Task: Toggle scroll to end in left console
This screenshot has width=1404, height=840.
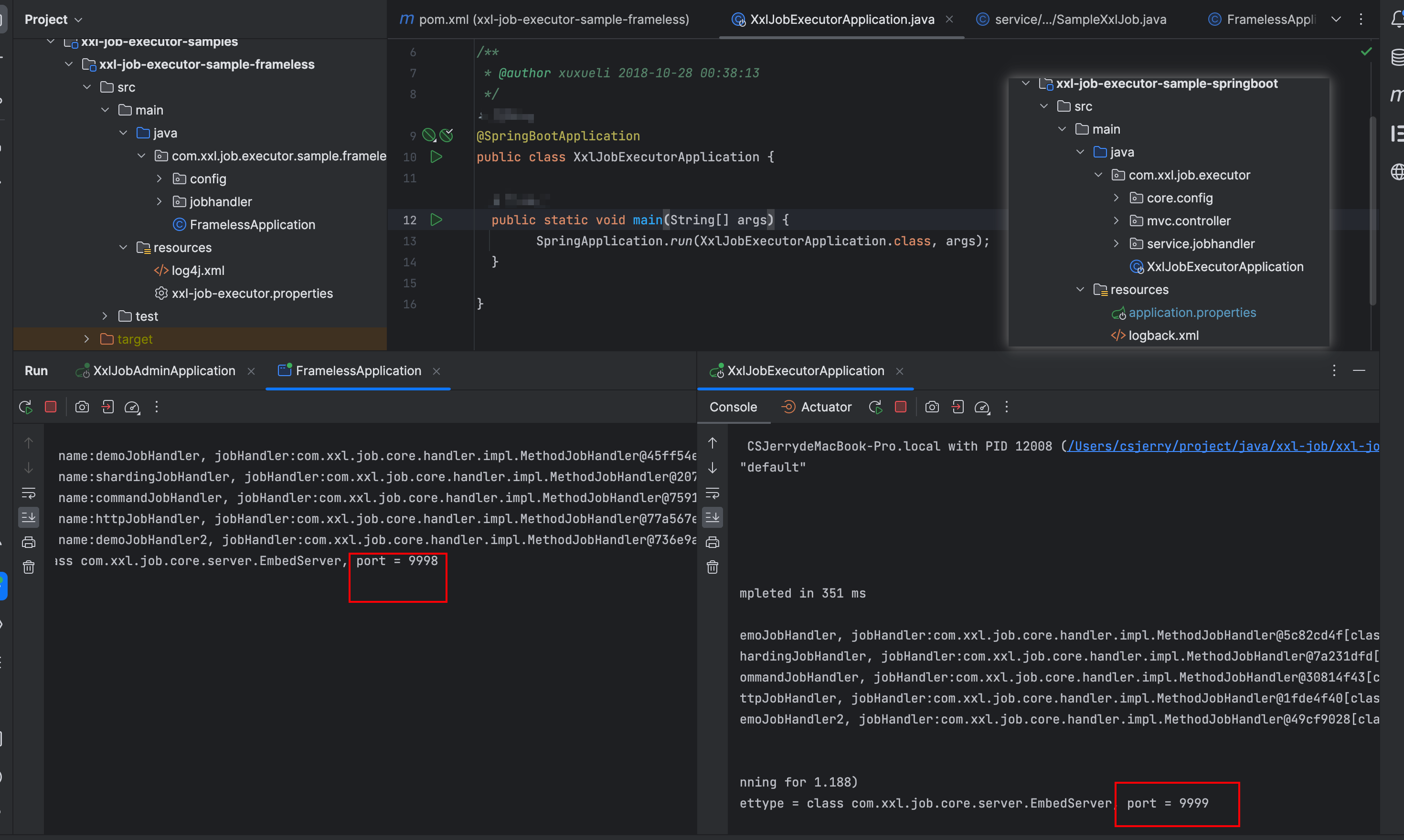Action: coord(28,517)
